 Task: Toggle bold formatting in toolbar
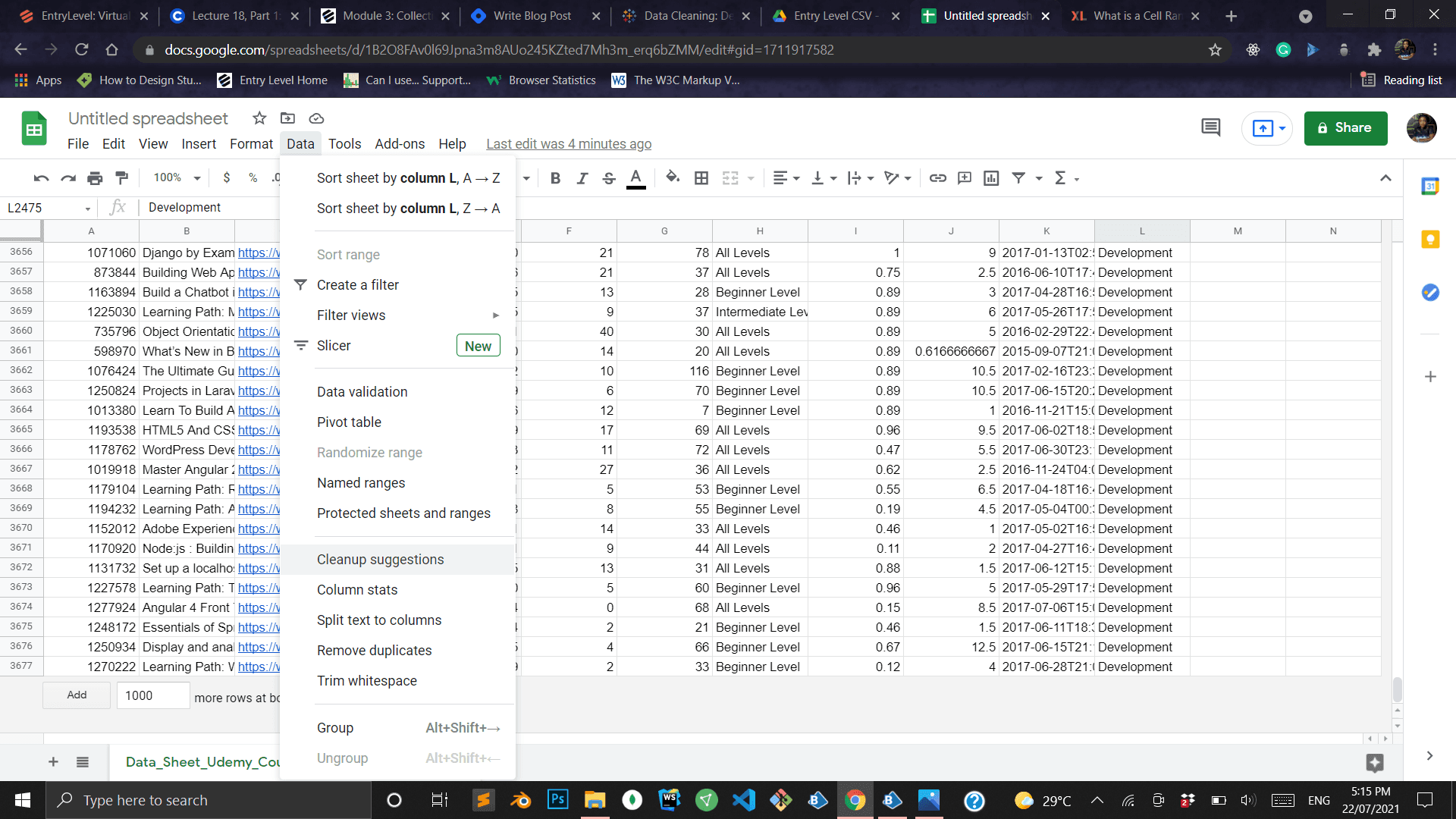[555, 178]
